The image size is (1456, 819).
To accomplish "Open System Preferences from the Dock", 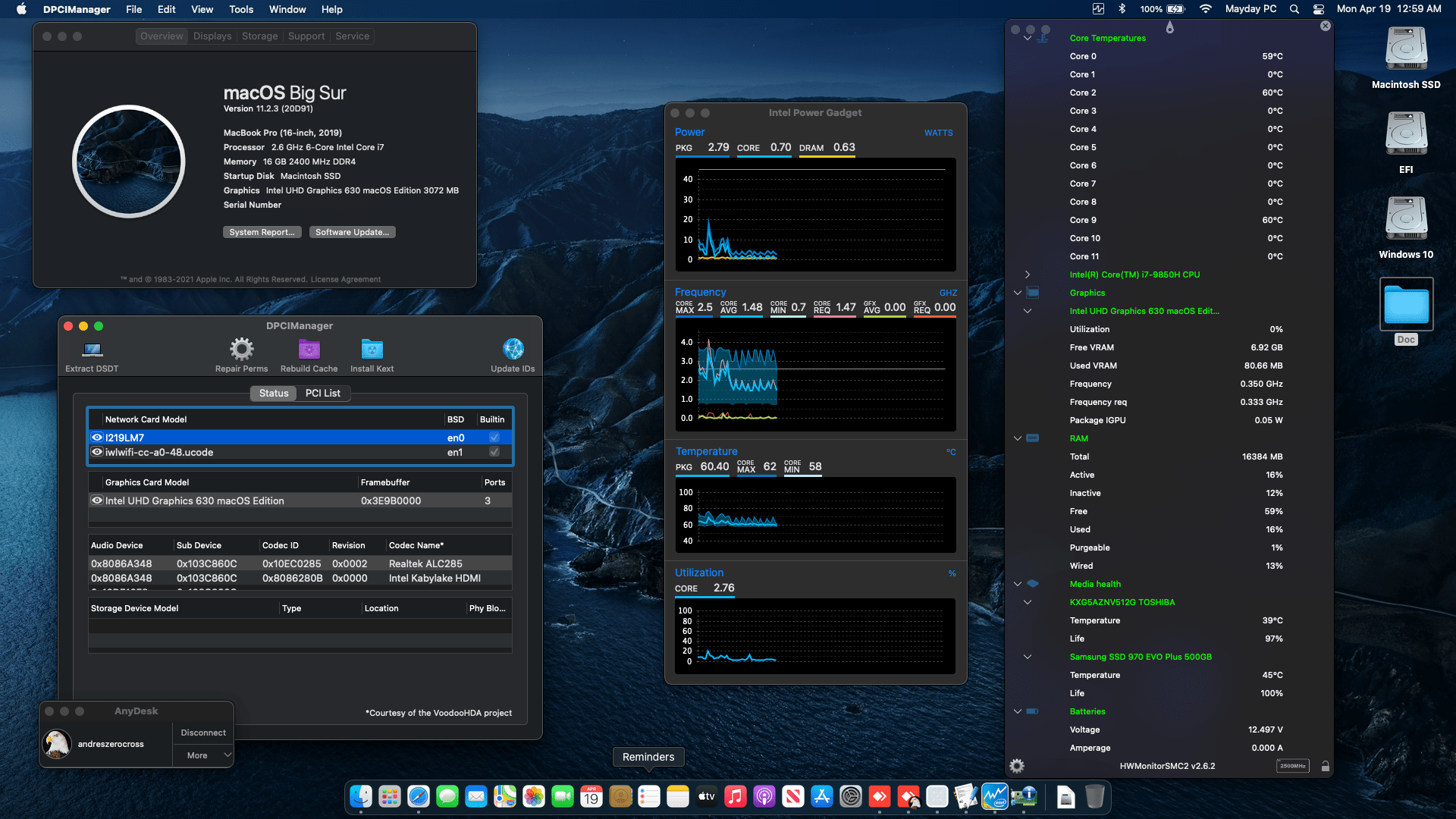I will [x=850, y=796].
